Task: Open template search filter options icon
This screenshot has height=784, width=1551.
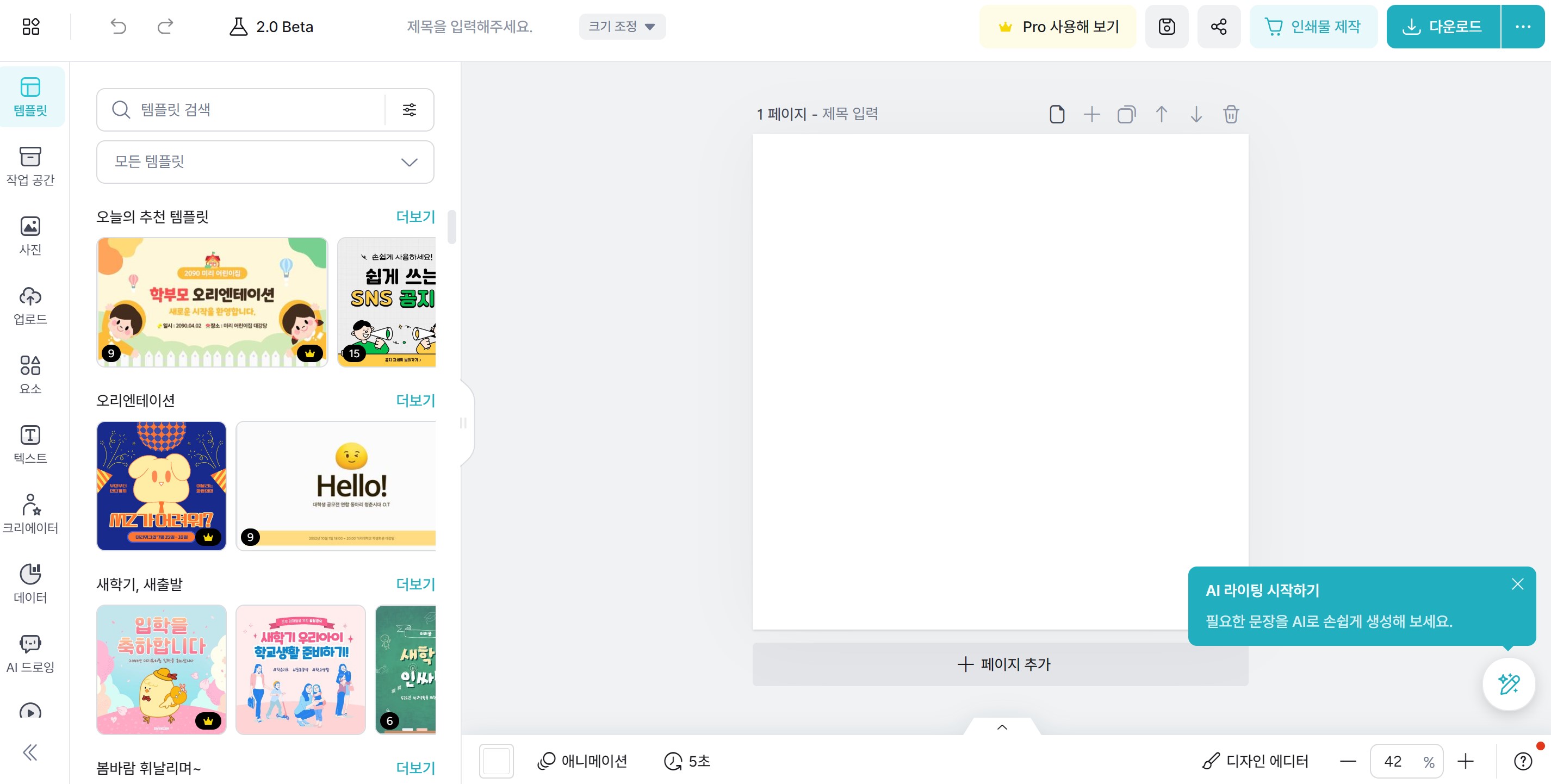Action: [x=410, y=110]
